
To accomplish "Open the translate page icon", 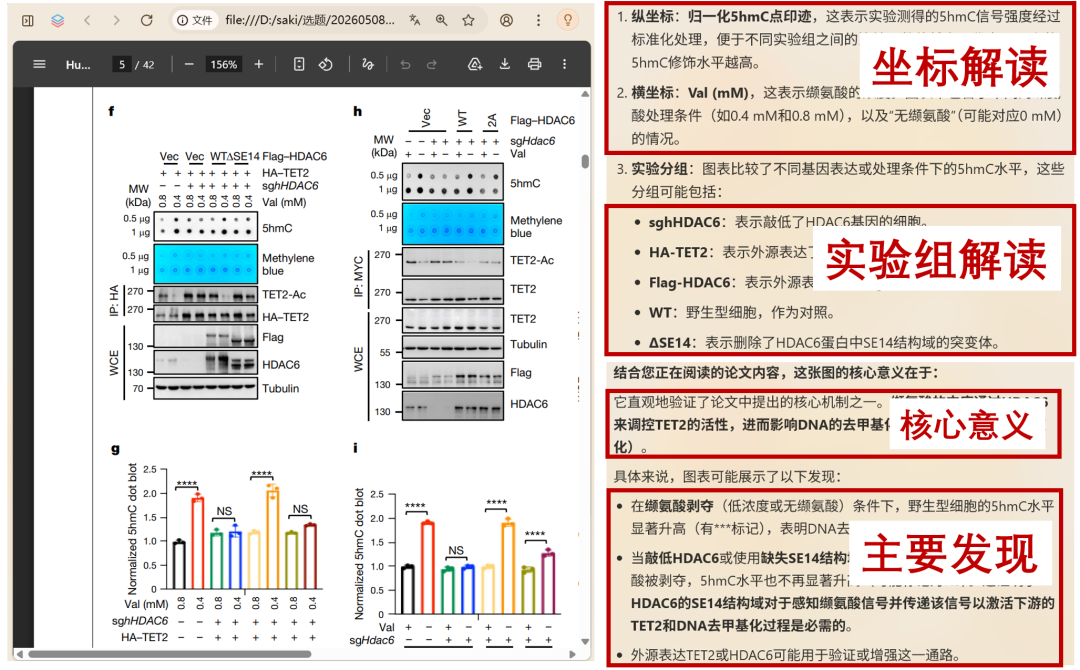I will 415,21.
